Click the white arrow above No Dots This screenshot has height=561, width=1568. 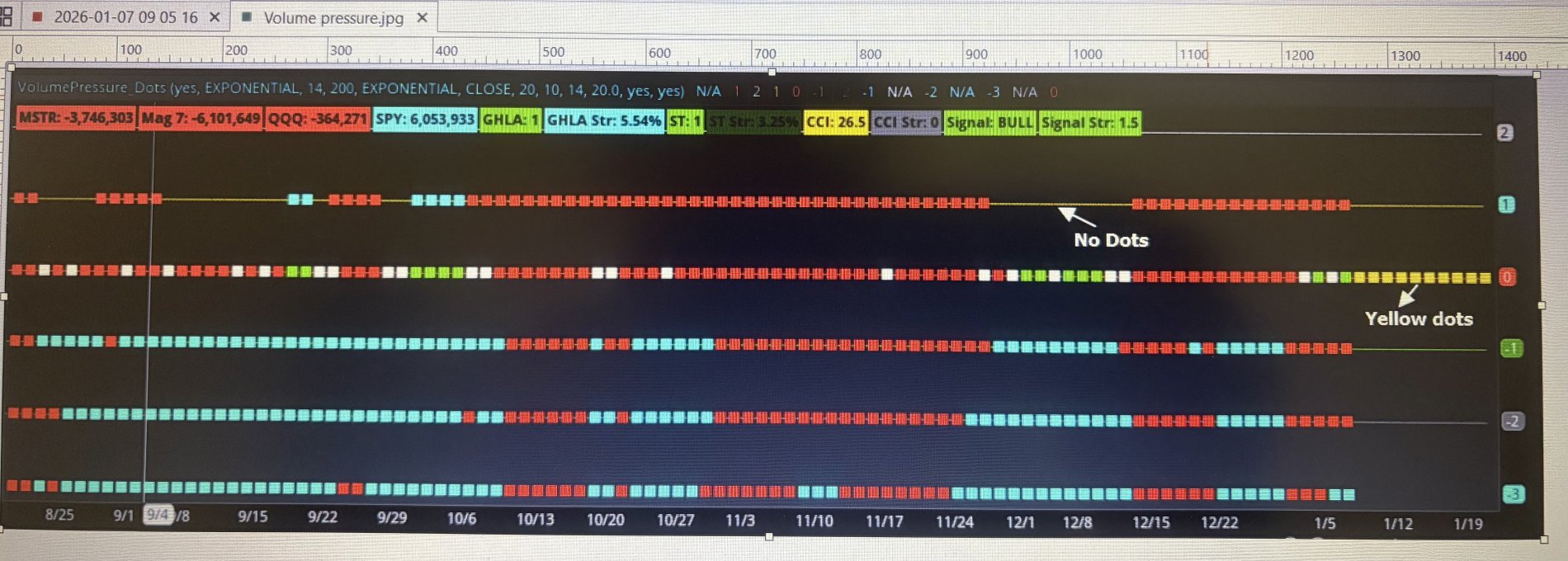1076,217
